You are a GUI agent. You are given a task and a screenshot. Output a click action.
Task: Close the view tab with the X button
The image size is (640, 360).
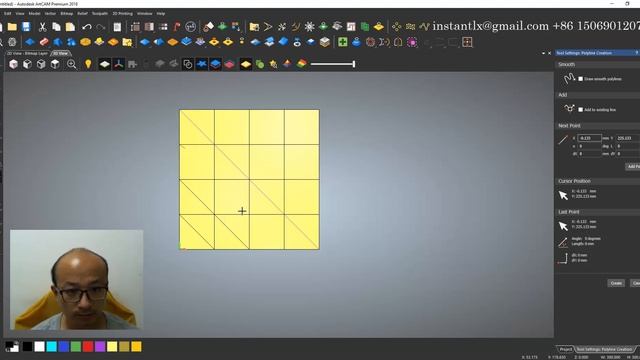click(x=549, y=53)
